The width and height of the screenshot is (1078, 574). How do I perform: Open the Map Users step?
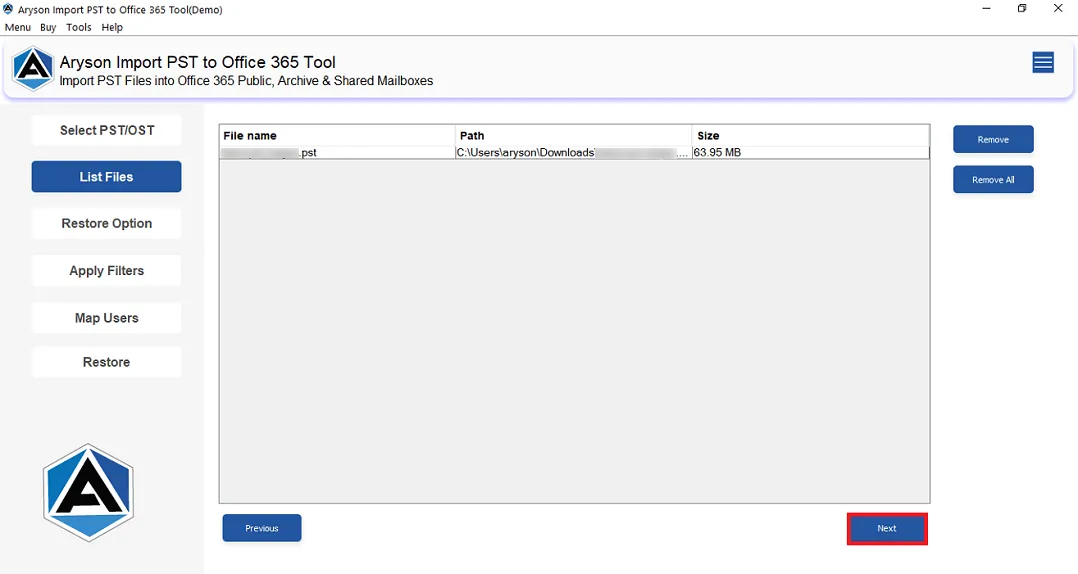(107, 318)
